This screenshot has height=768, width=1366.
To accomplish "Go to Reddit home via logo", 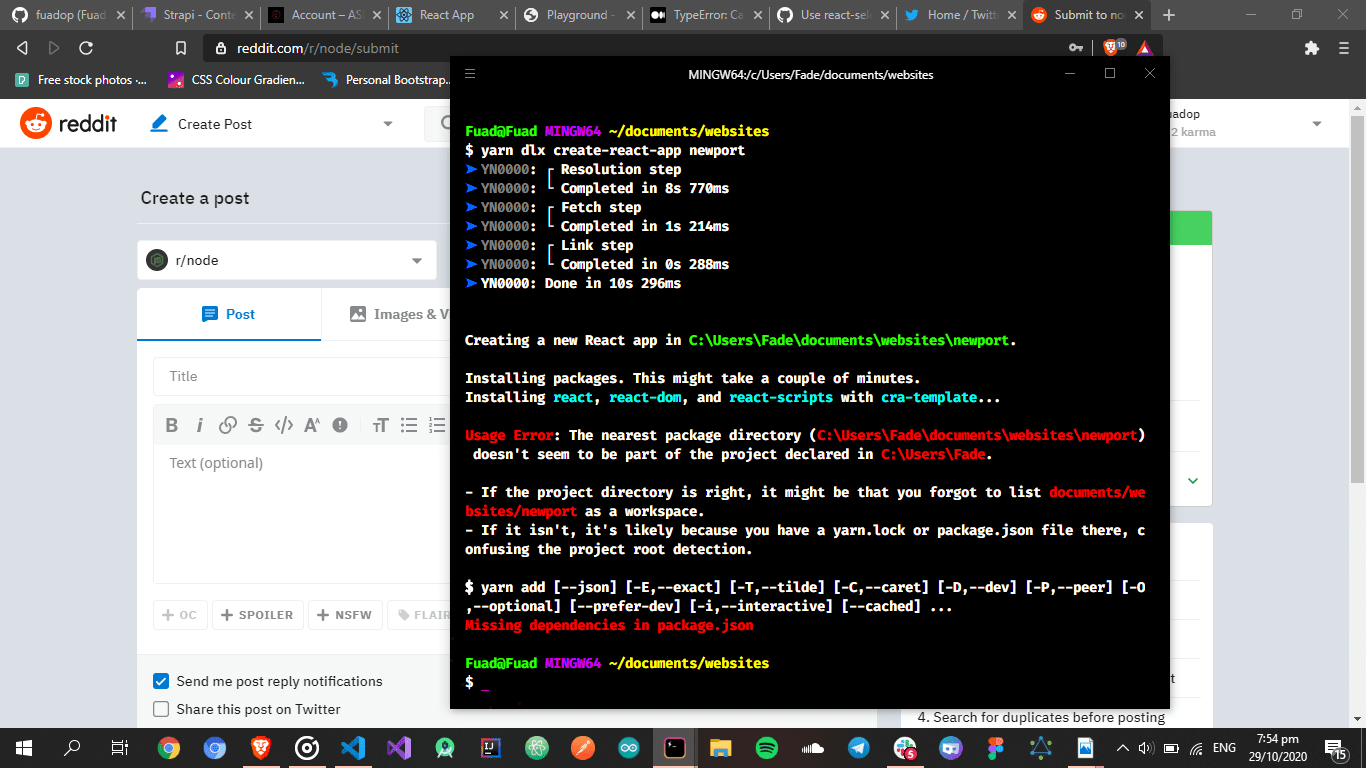I will point(68,124).
